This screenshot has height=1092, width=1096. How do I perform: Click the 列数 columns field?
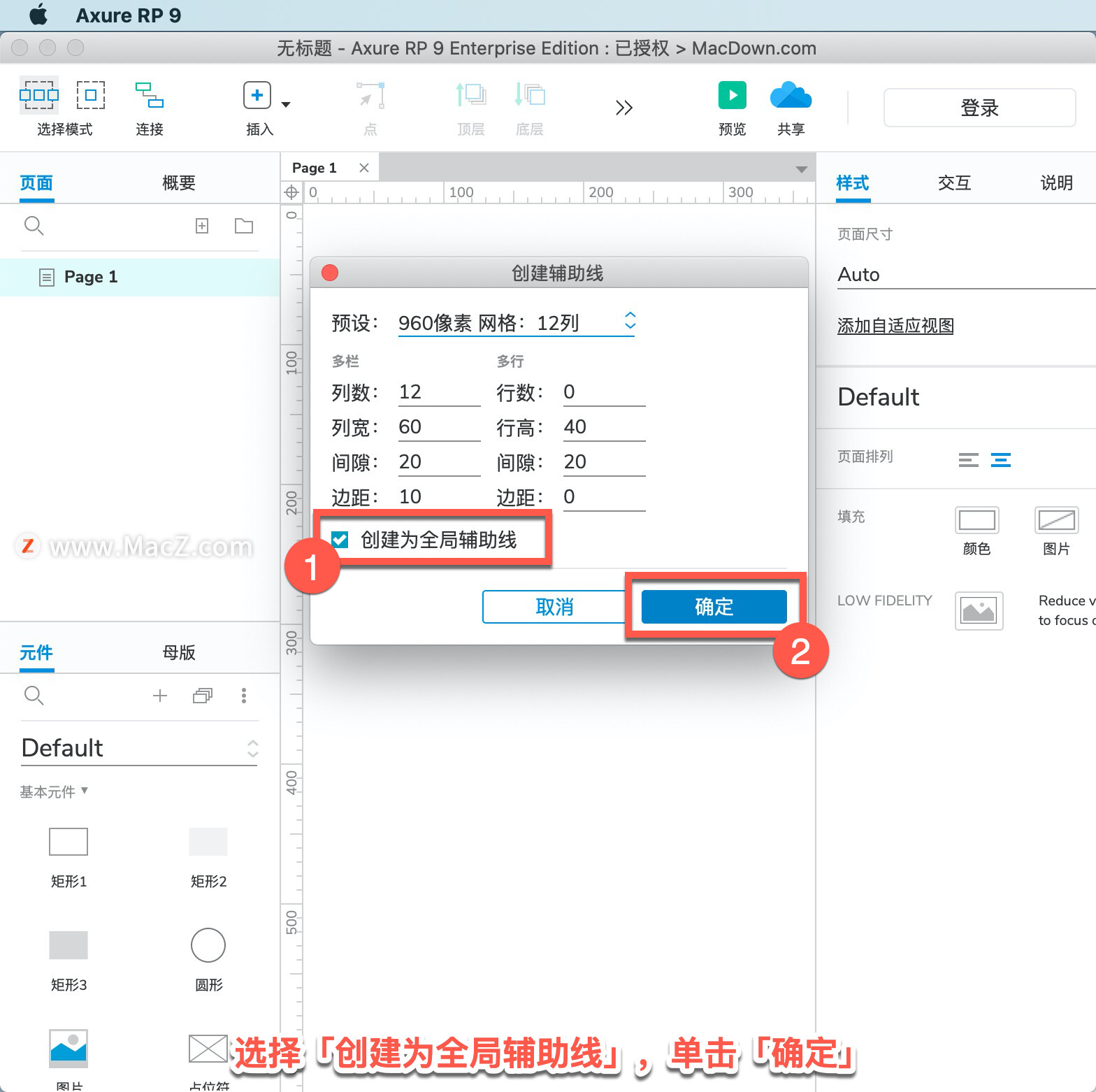tap(440, 391)
